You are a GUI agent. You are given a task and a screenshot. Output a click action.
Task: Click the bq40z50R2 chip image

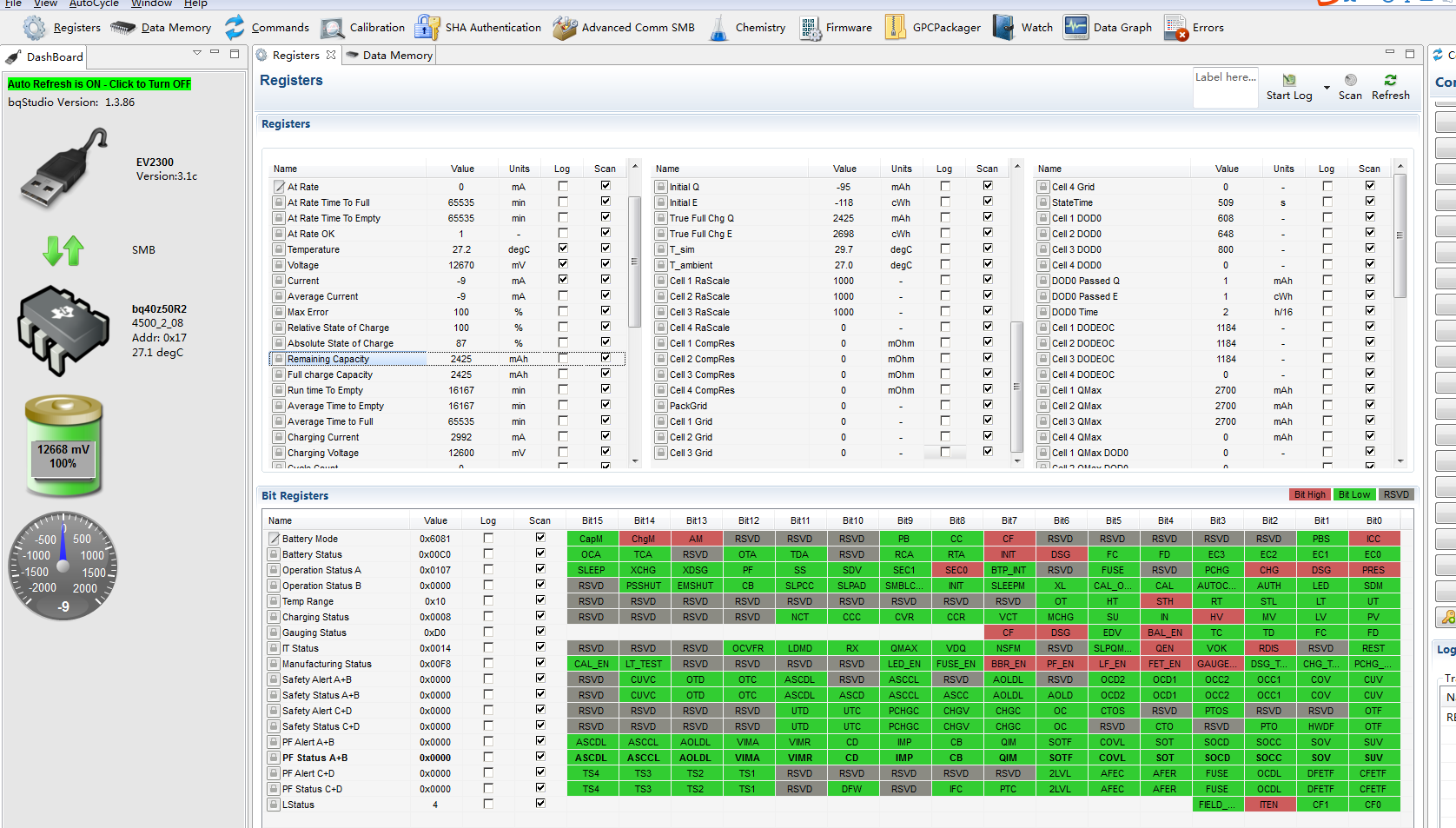pos(63,330)
